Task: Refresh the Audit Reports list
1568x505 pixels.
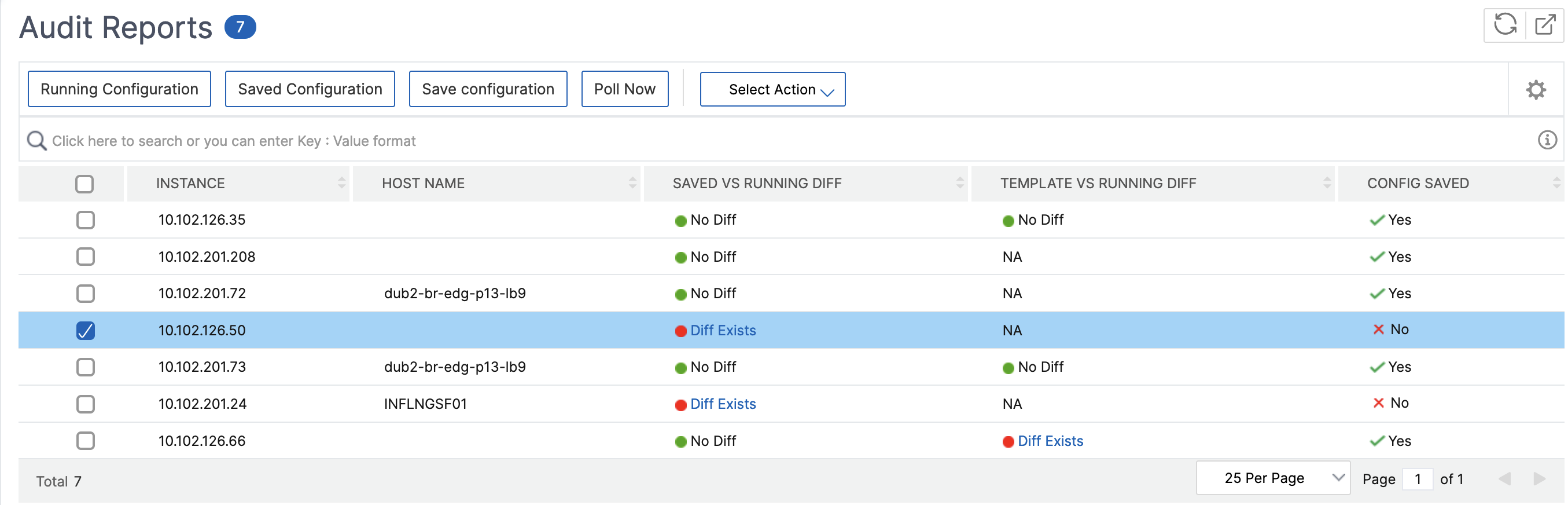Action: coord(1505,25)
